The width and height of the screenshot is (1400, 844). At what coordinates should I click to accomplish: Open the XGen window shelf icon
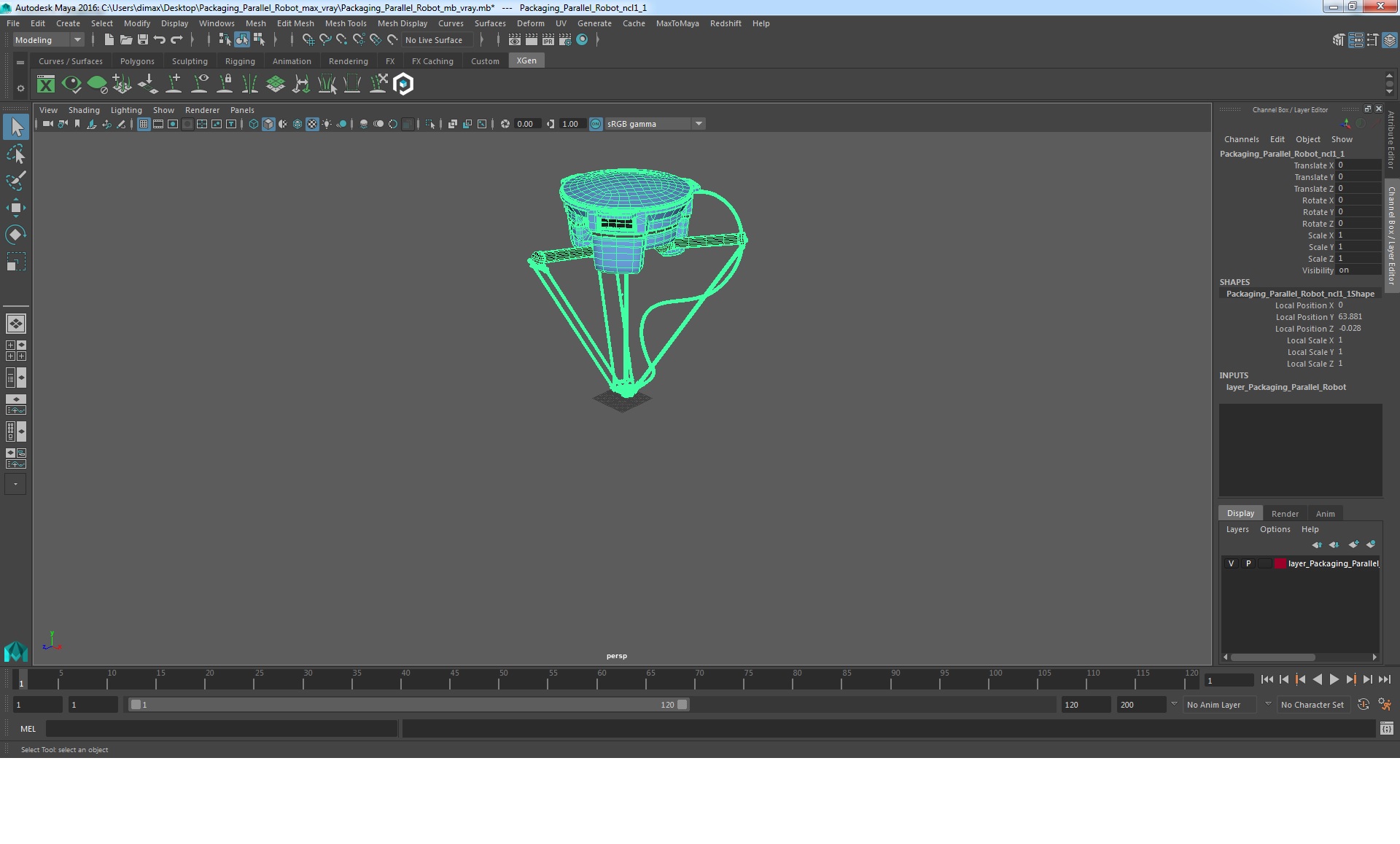[x=46, y=85]
